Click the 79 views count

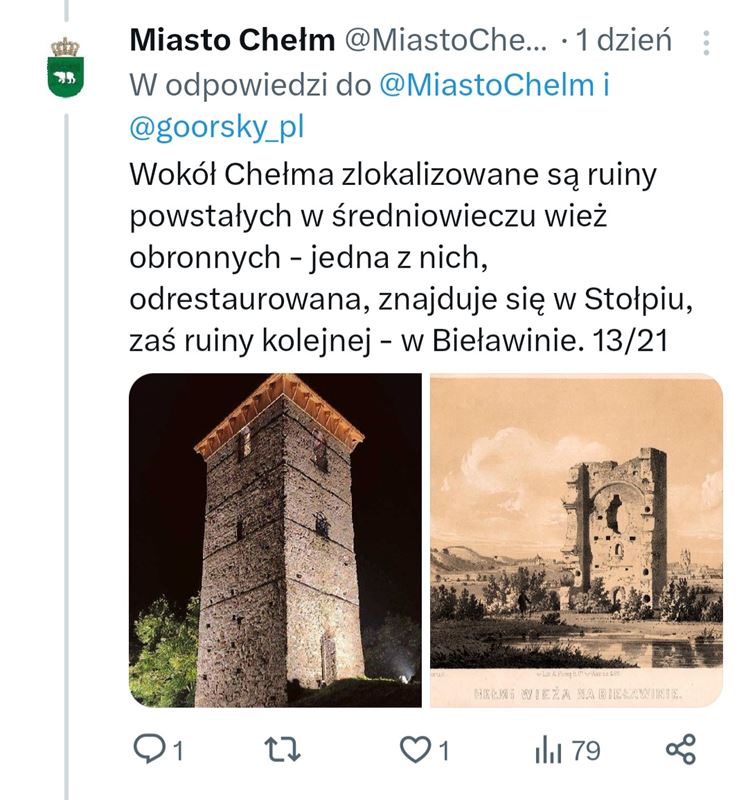(x=587, y=750)
